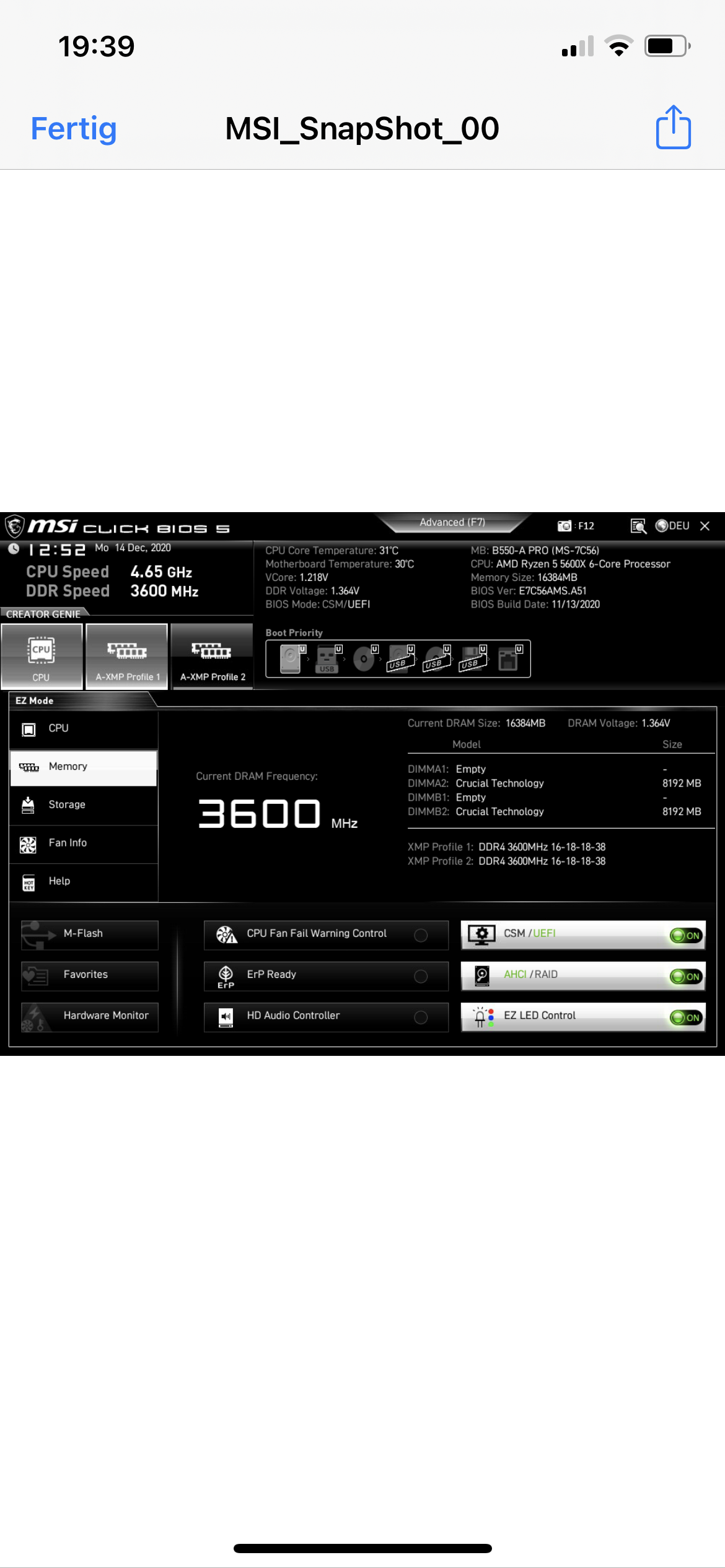Click the Memory module sidebar icon
This screenshot has height=1568, width=725.
(x=29, y=767)
